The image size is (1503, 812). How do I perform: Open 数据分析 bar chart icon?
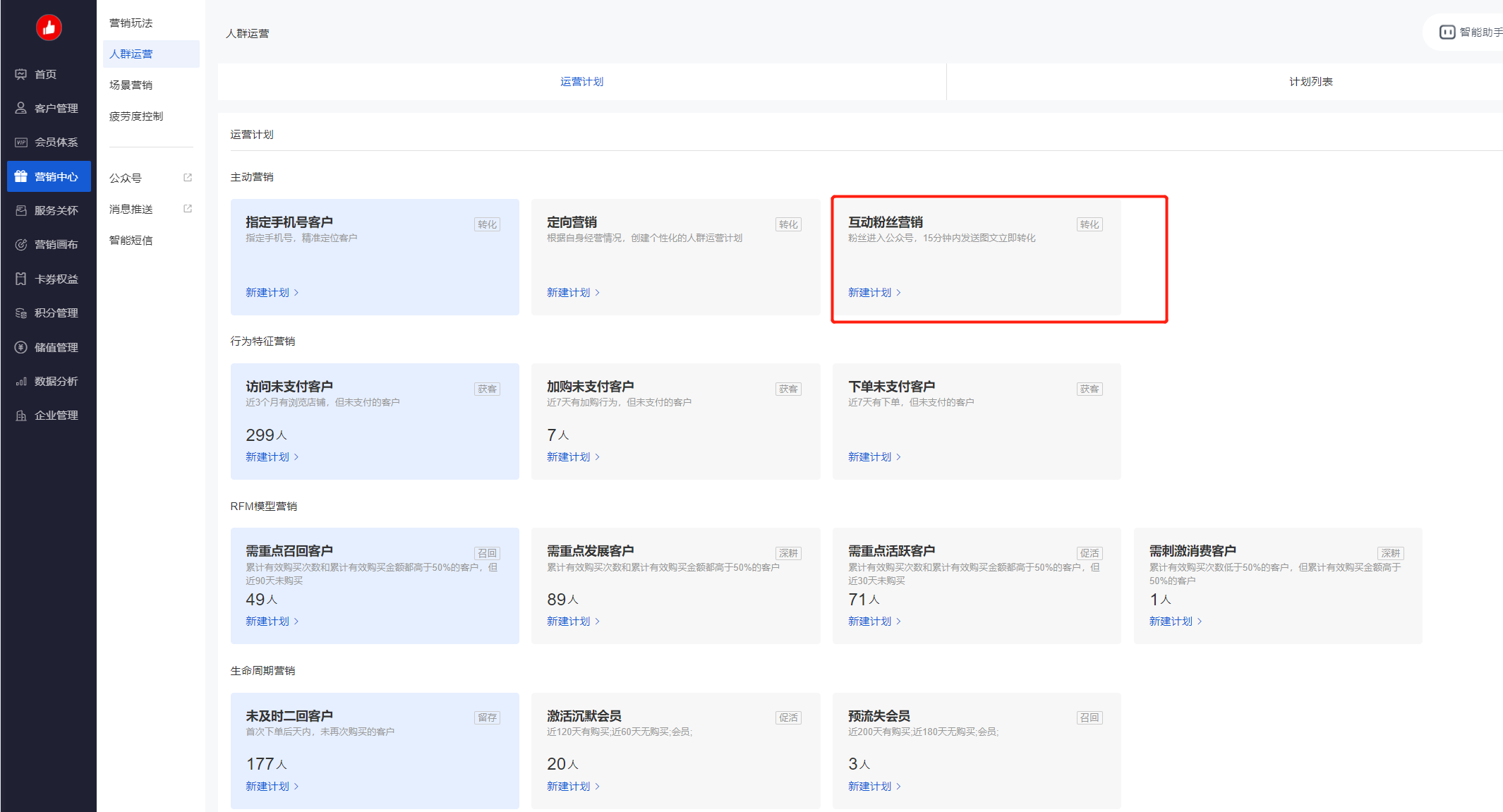point(21,381)
